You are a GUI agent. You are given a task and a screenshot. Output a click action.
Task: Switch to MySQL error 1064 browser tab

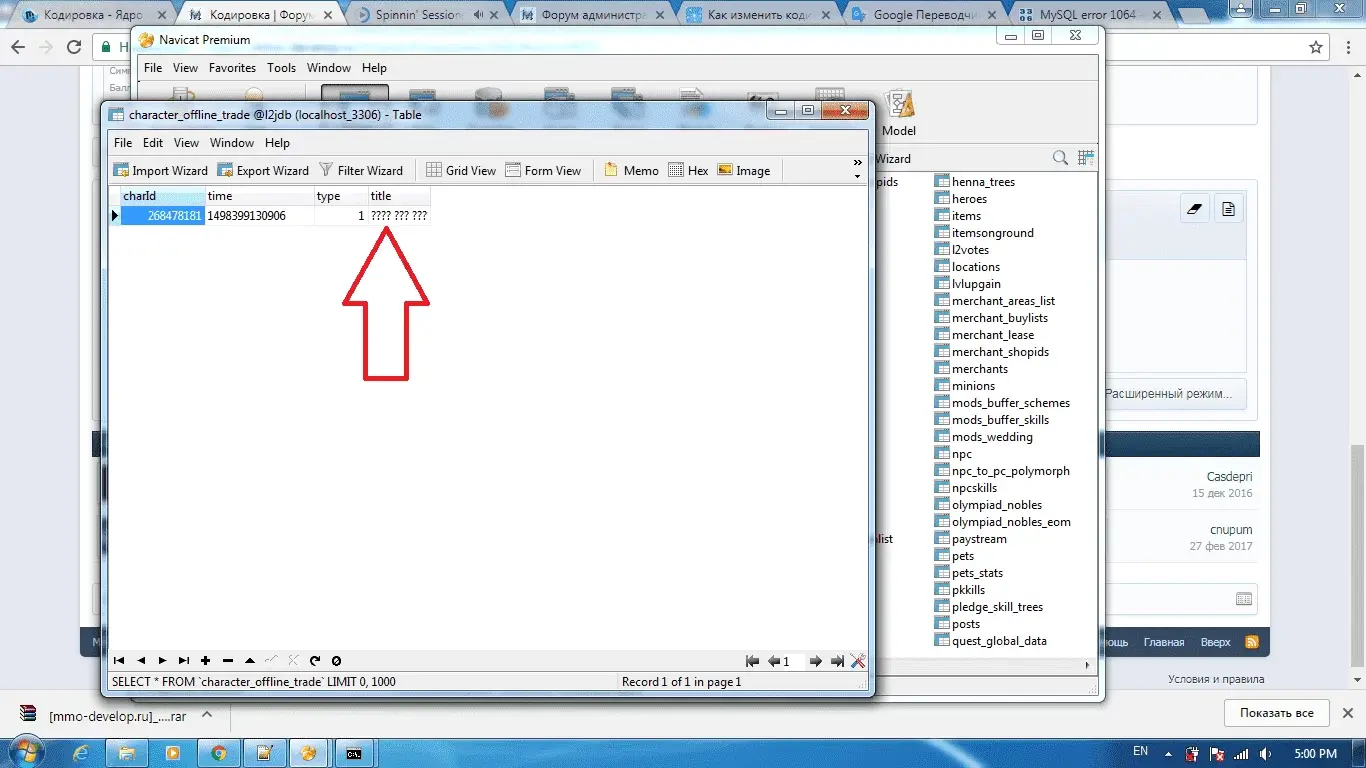click(1087, 15)
